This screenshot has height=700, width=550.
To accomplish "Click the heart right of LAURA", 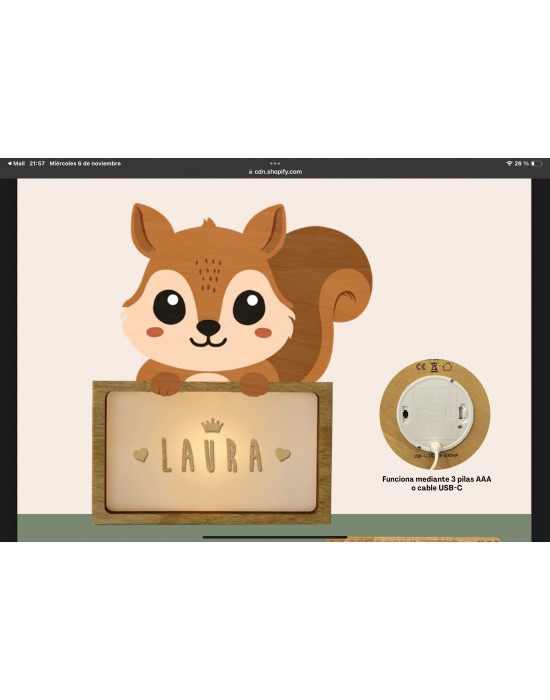I will (283, 454).
